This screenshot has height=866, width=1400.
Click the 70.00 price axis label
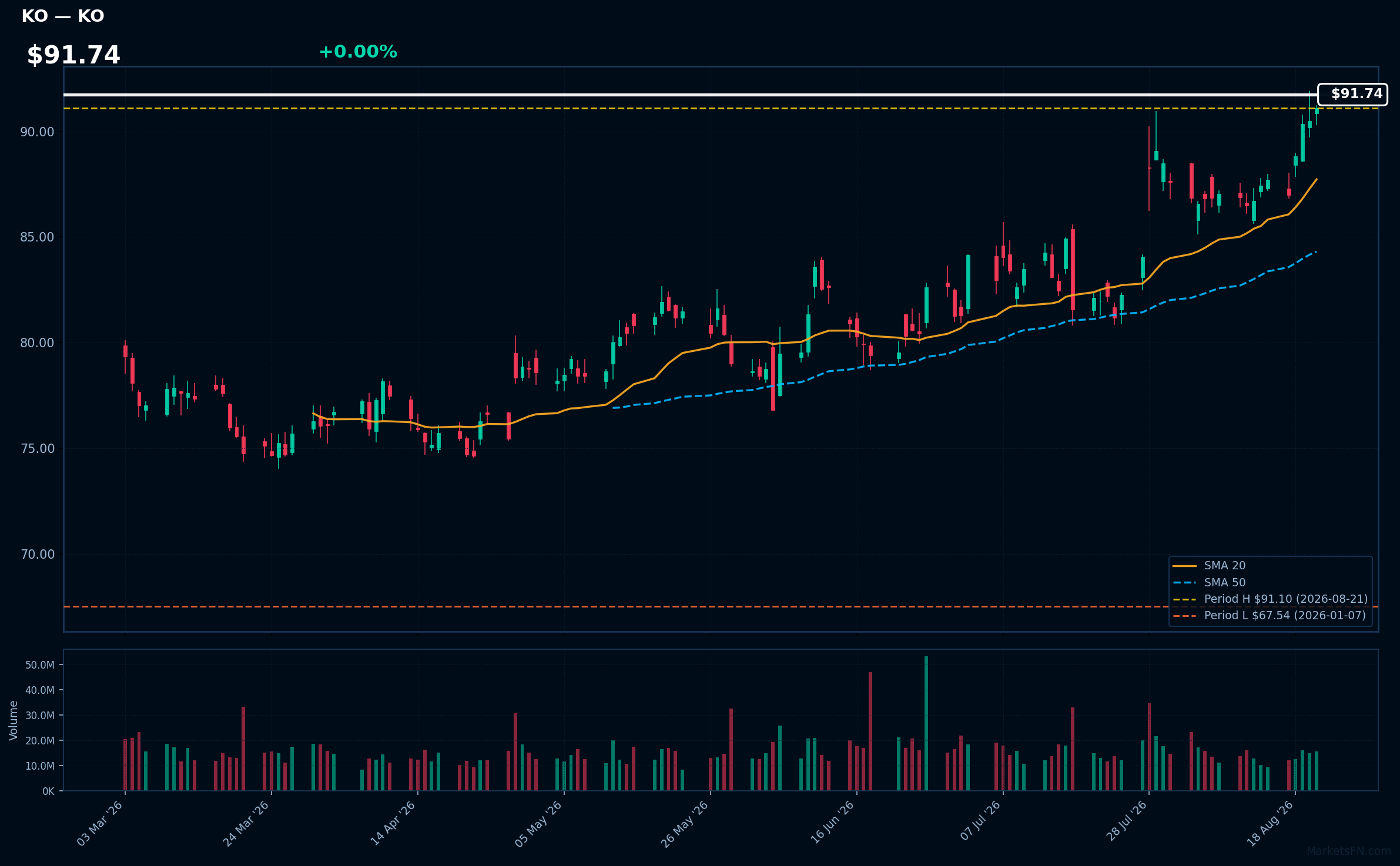(x=37, y=555)
